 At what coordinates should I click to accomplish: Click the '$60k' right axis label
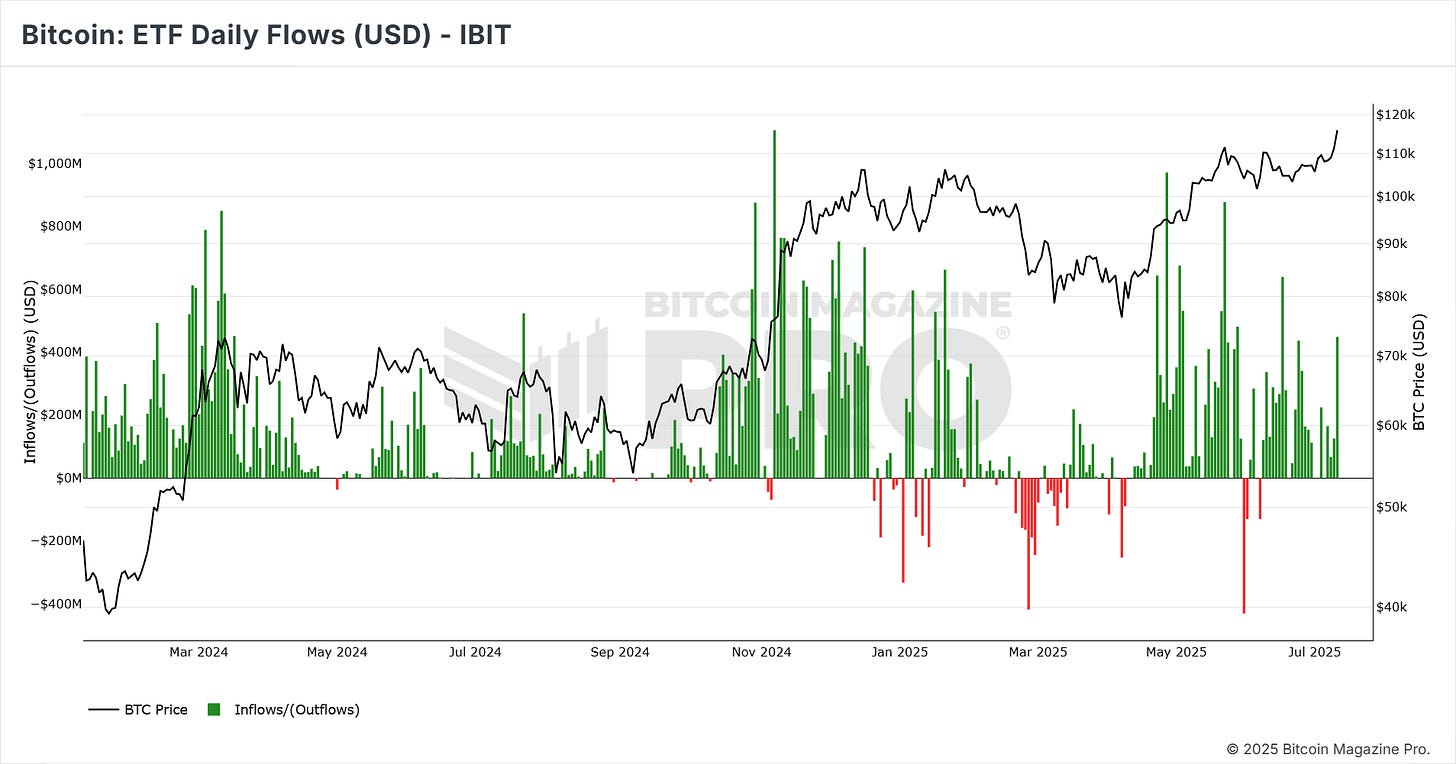(1392, 425)
